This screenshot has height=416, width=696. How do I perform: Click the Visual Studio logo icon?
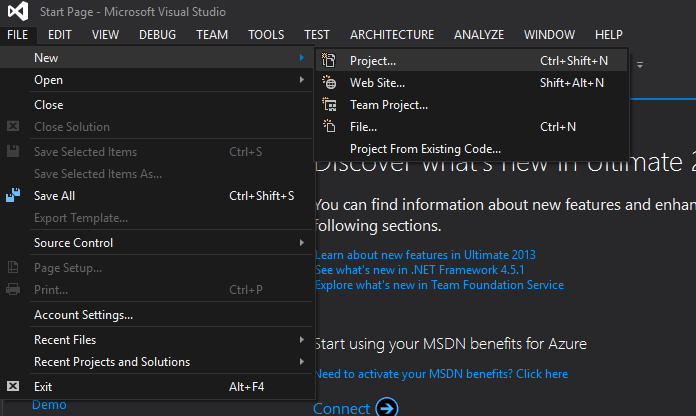click(x=18, y=11)
